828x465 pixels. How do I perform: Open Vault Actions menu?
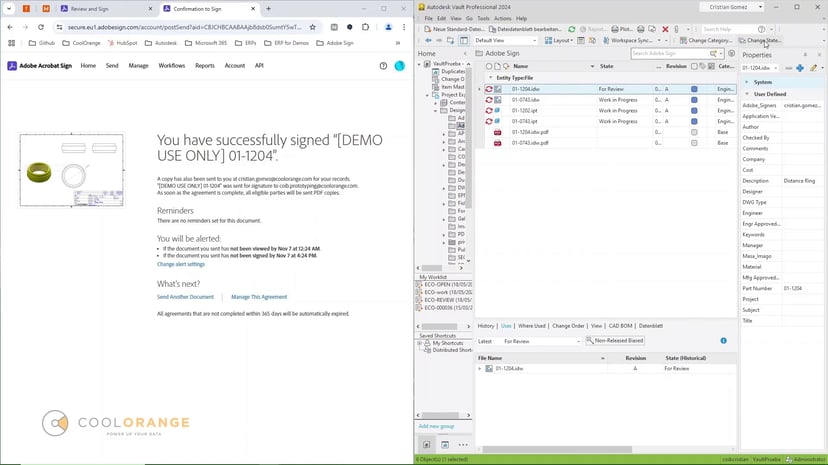[x=503, y=18]
